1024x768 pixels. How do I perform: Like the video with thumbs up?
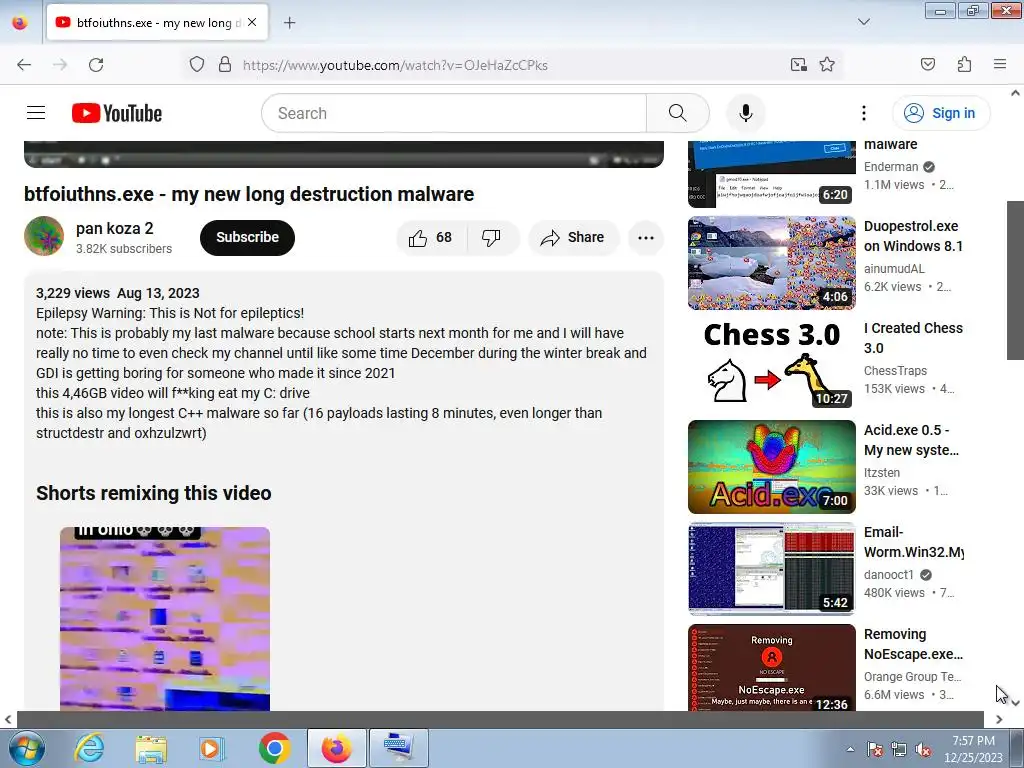[431, 238]
